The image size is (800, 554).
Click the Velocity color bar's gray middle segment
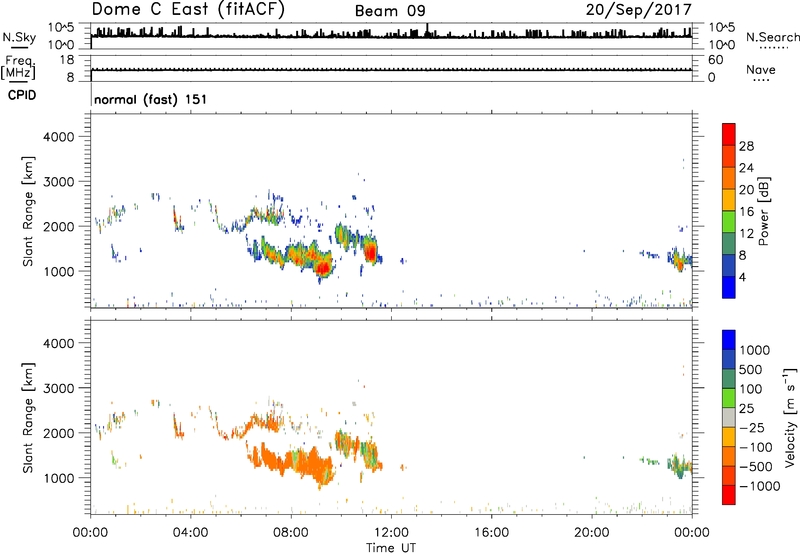point(729,417)
